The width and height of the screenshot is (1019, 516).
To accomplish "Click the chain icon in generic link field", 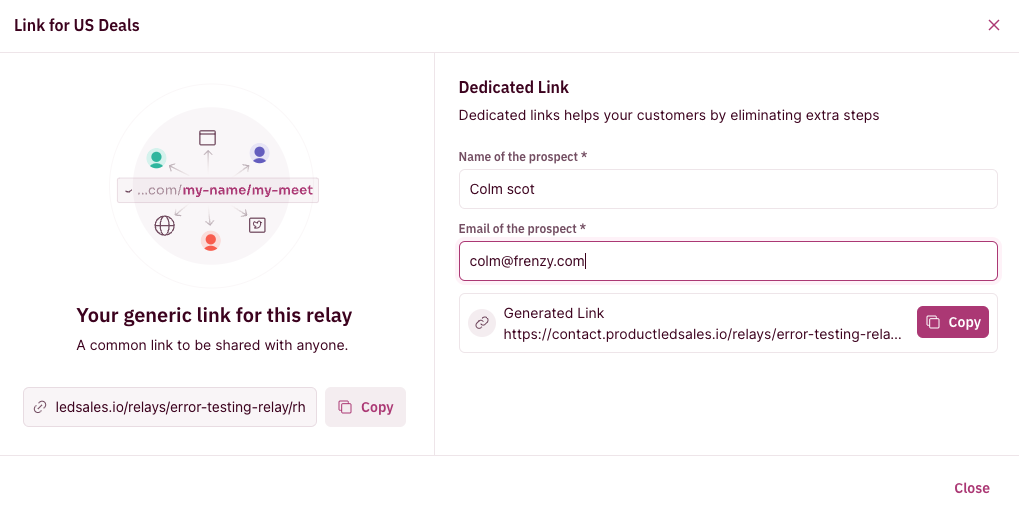I will pos(40,407).
